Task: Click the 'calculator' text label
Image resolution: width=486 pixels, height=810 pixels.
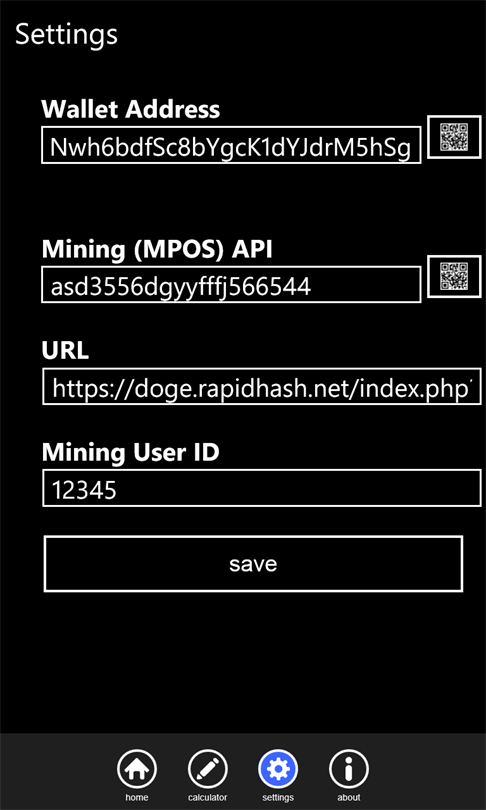Action: [x=208, y=798]
